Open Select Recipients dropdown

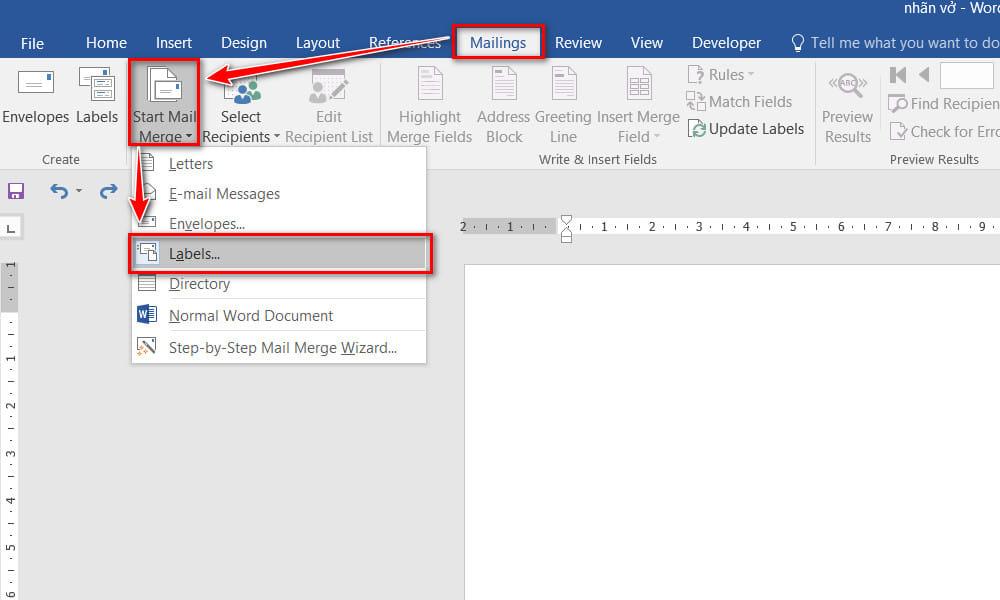coord(241,105)
